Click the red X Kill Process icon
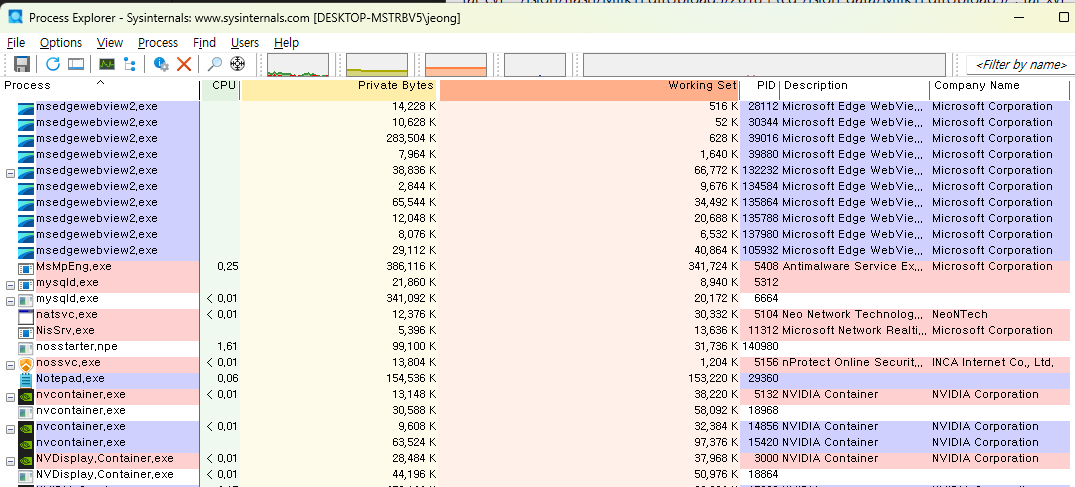Image resolution: width=1075 pixels, height=487 pixels. [x=183, y=64]
